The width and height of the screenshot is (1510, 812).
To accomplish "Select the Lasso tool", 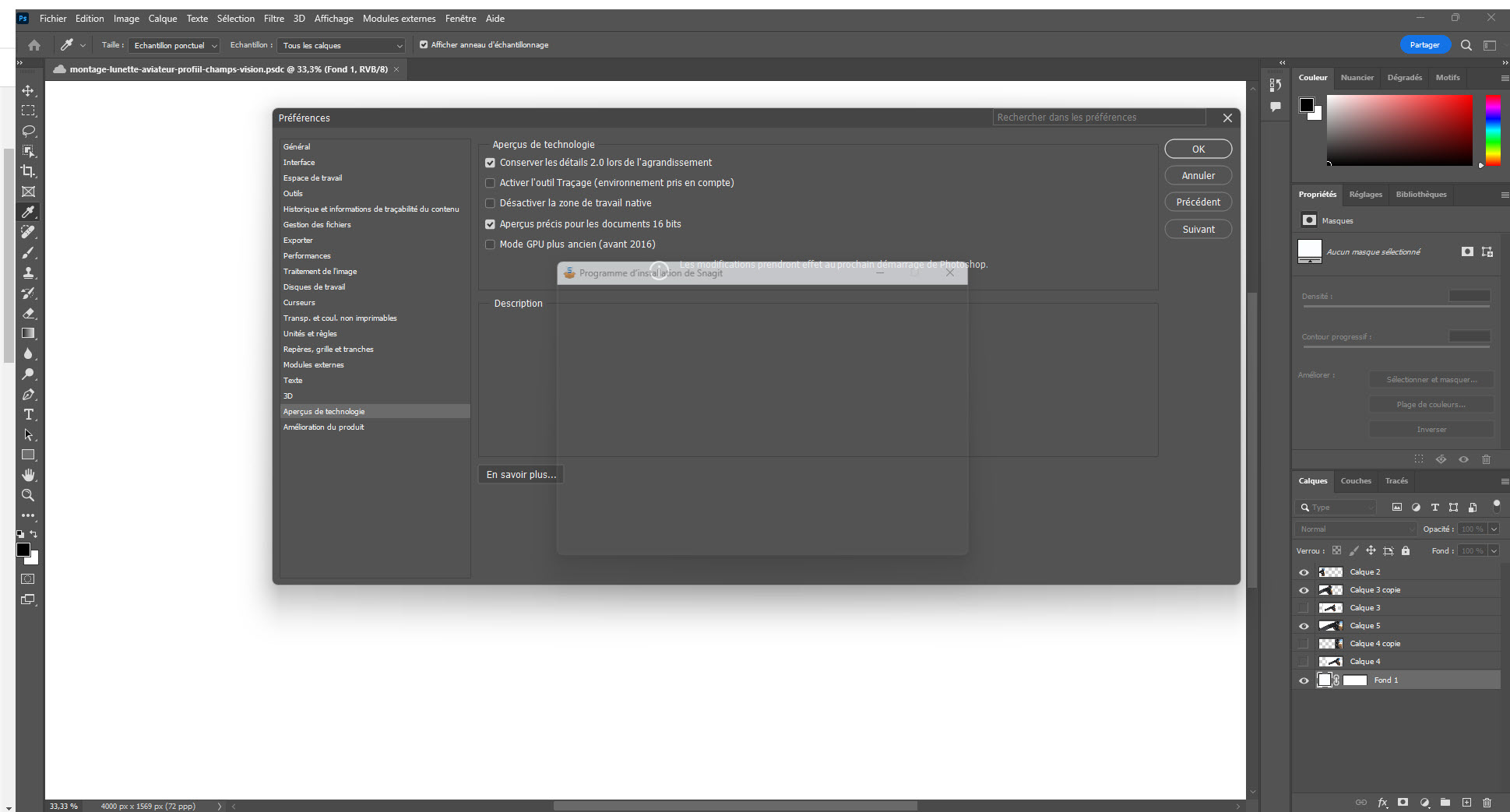I will tap(28, 131).
